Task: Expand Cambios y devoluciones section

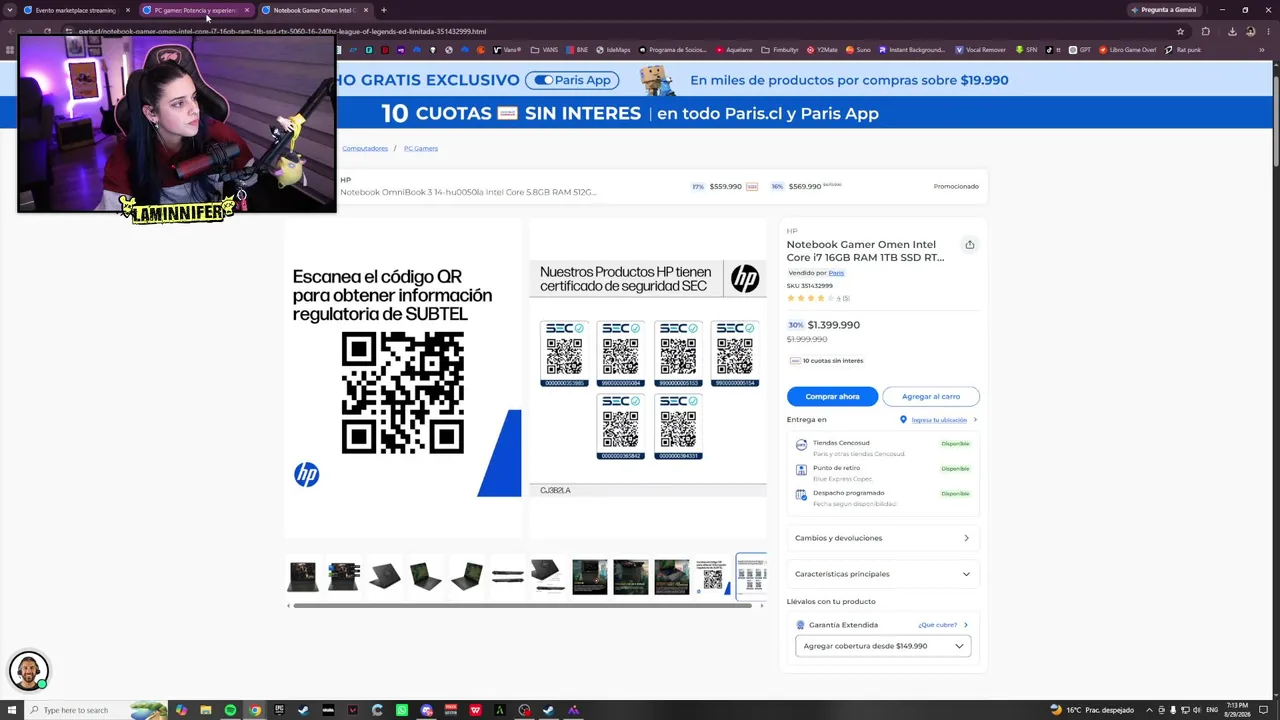Action: click(882, 538)
